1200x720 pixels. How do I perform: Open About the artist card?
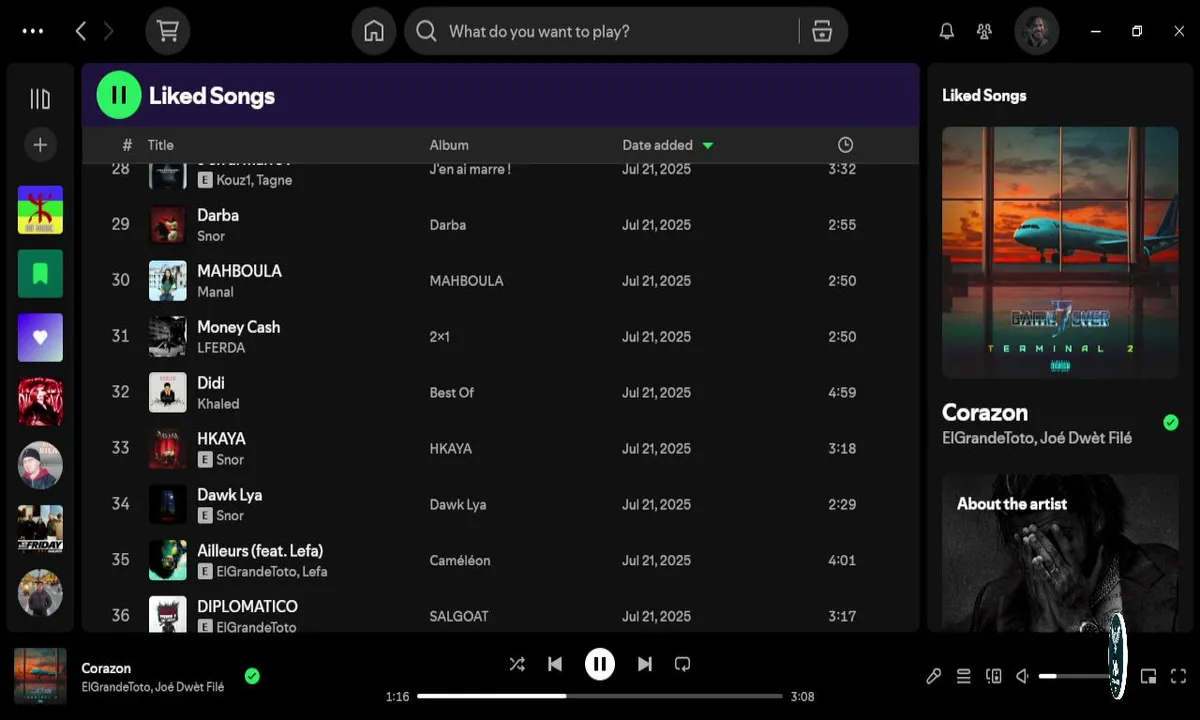pyautogui.click(x=1060, y=552)
